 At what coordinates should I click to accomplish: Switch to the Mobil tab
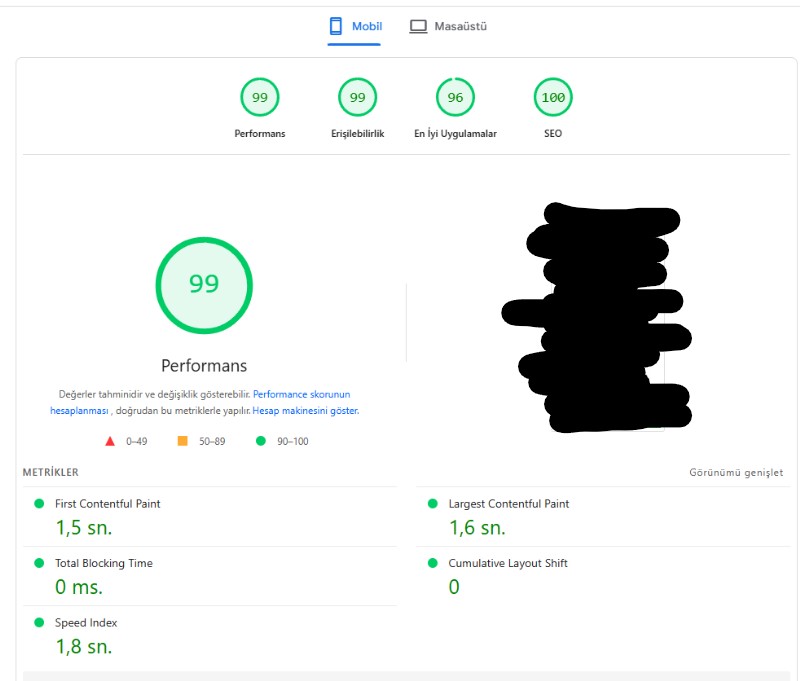click(355, 27)
